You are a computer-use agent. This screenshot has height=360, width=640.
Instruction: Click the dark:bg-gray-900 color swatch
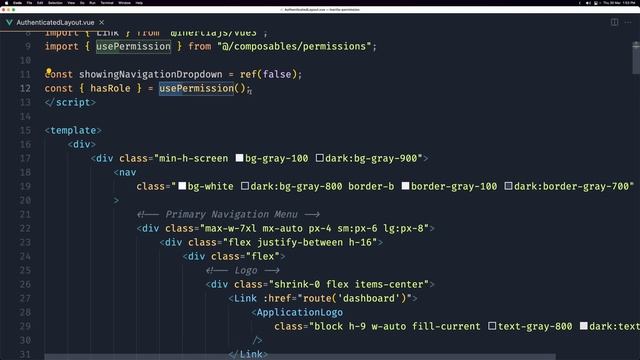click(x=320, y=158)
